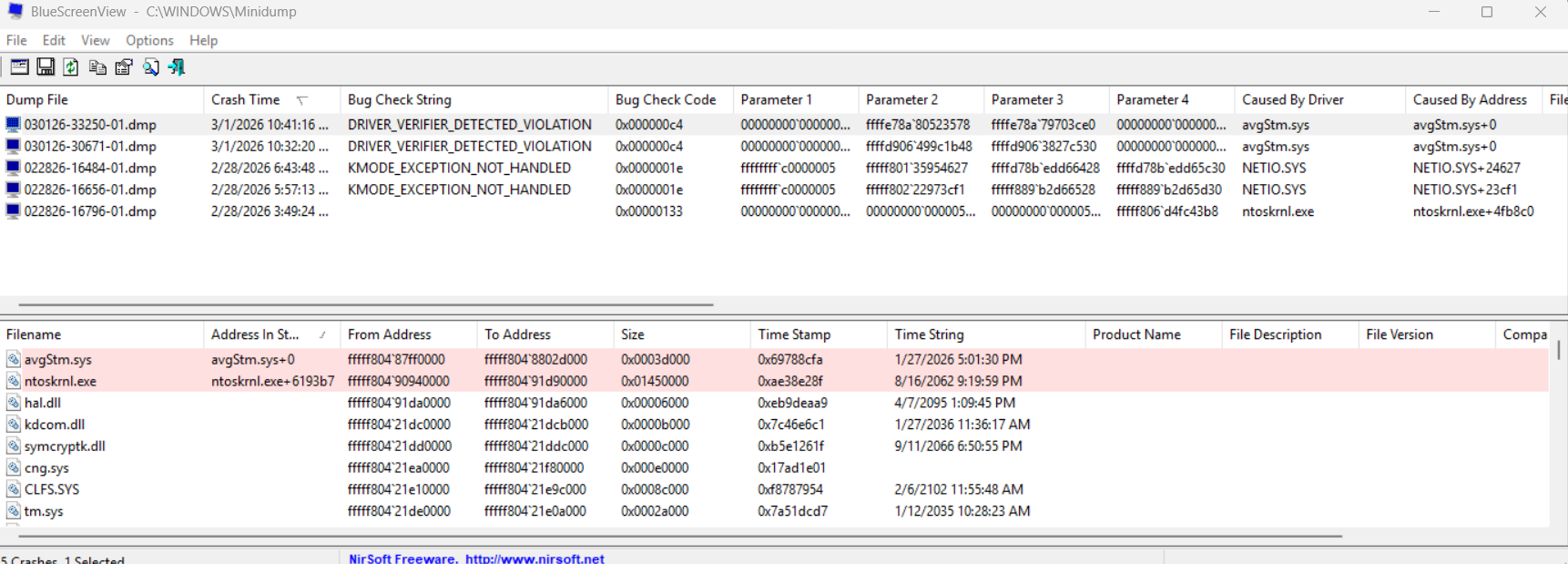
Task: Open the File menu
Action: 16,40
